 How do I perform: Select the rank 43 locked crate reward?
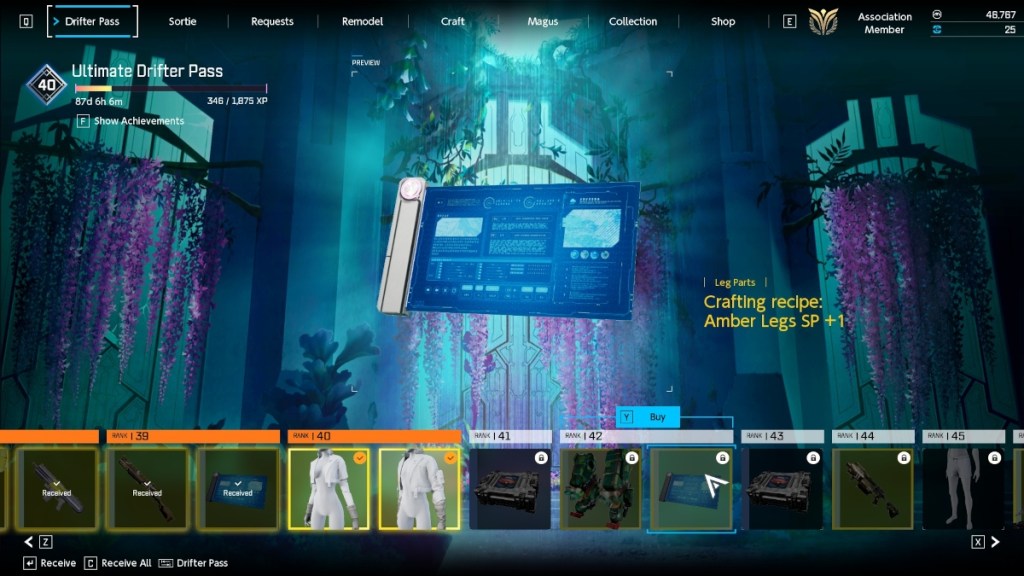[x=782, y=488]
